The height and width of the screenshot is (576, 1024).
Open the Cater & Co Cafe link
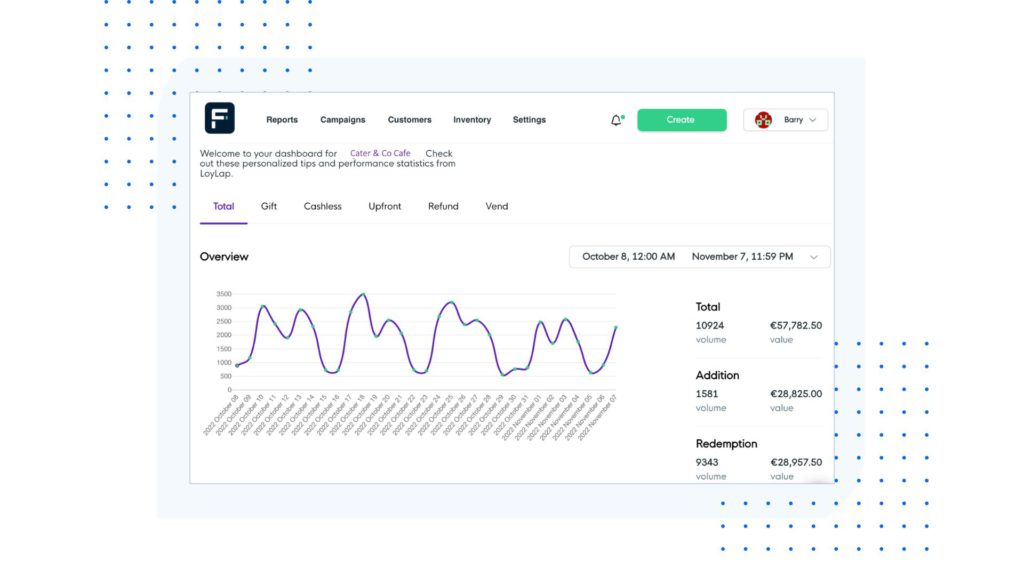380,152
